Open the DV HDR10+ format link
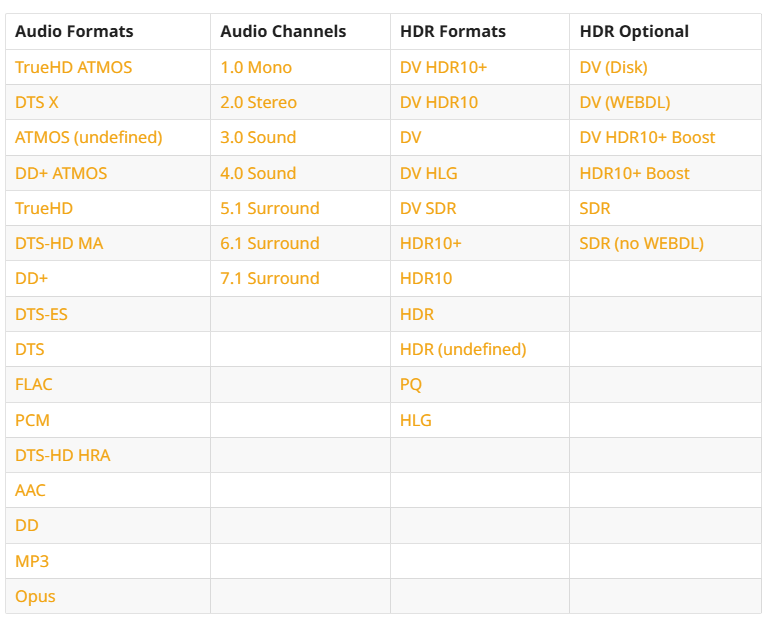The width and height of the screenshot is (762, 621). coord(443,67)
